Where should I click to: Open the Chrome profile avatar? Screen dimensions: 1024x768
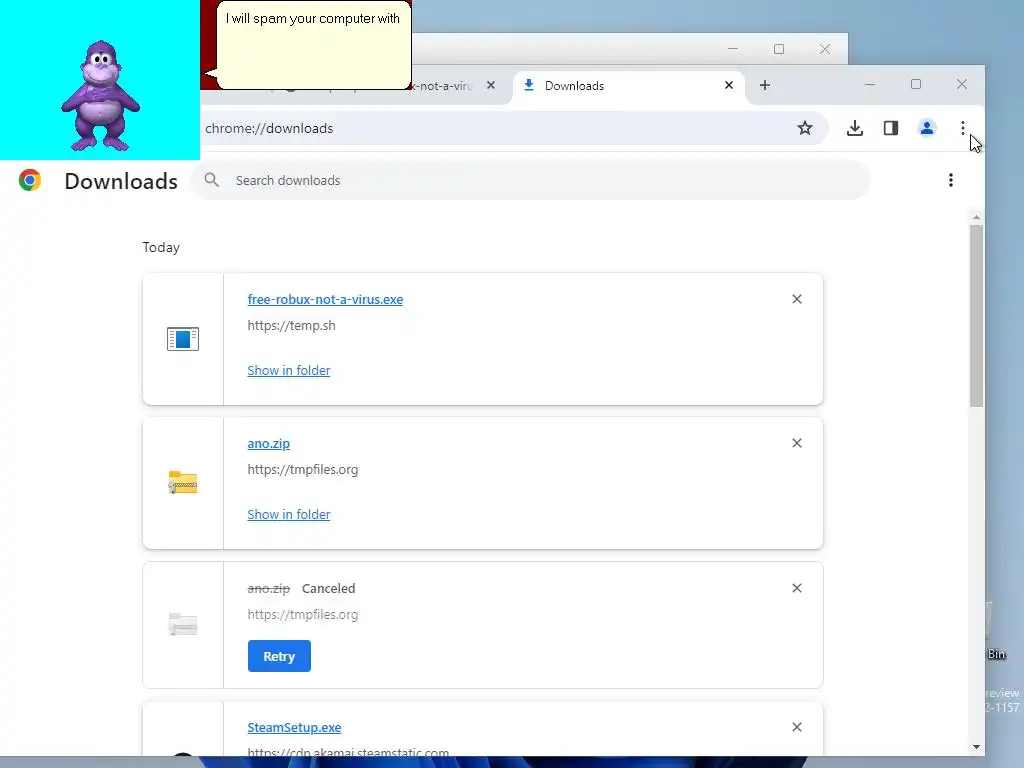tap(927, 128)
